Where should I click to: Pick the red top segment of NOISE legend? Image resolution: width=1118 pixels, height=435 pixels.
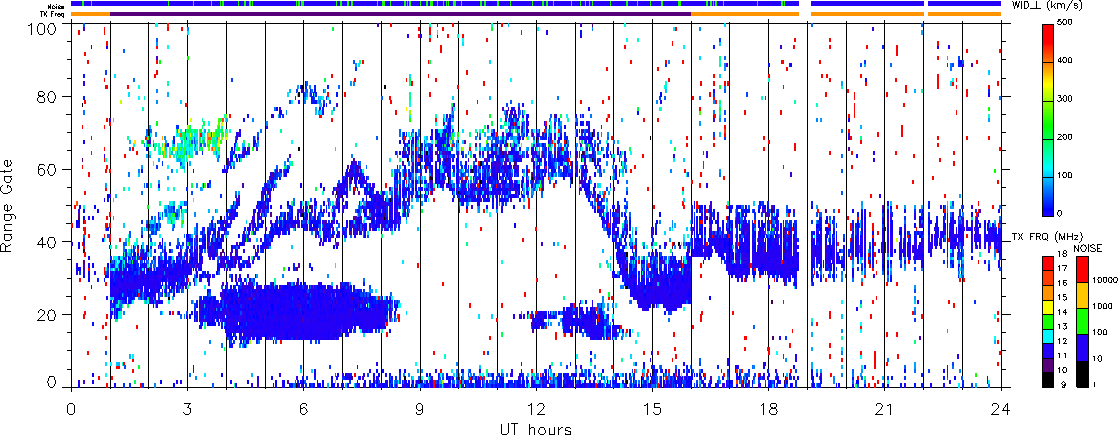(x=1082, y=269)
